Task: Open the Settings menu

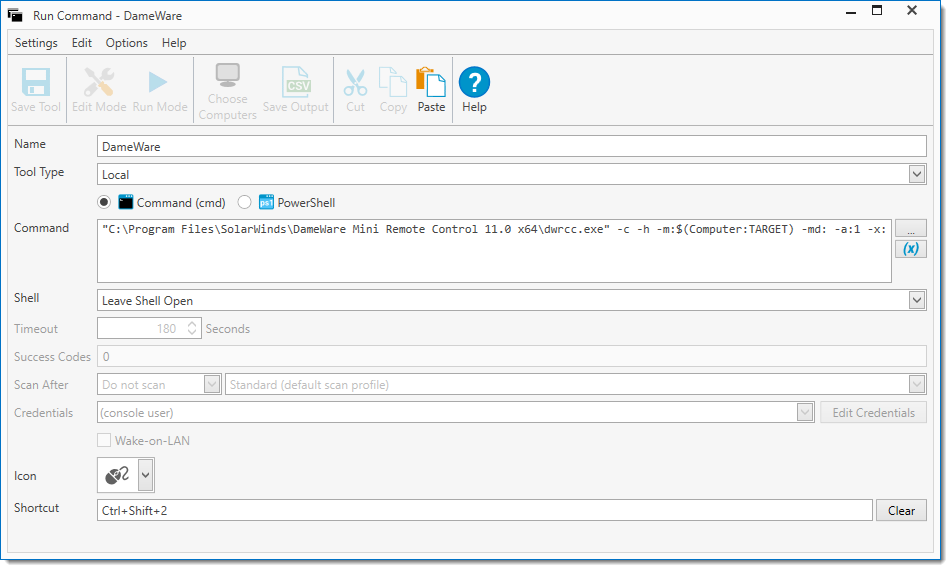Action: click(x=36, y=42)
